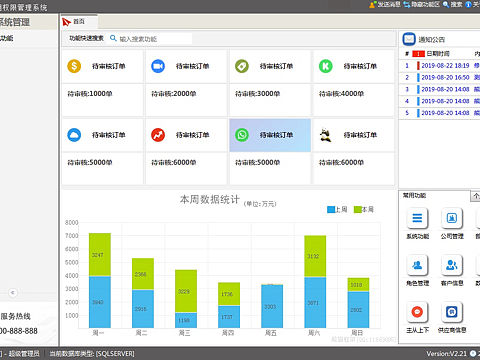Click 超级管理员 in status bar

tap(24, 354)
